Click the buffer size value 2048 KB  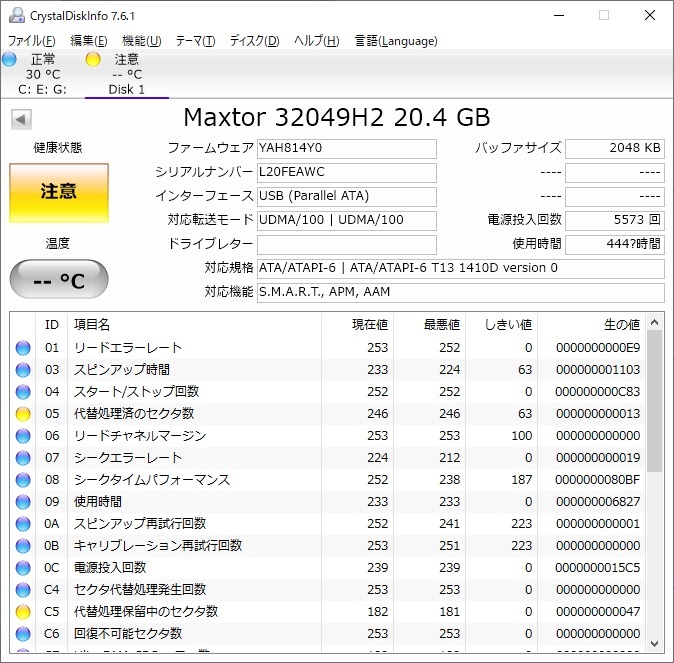tap(615, 148)
